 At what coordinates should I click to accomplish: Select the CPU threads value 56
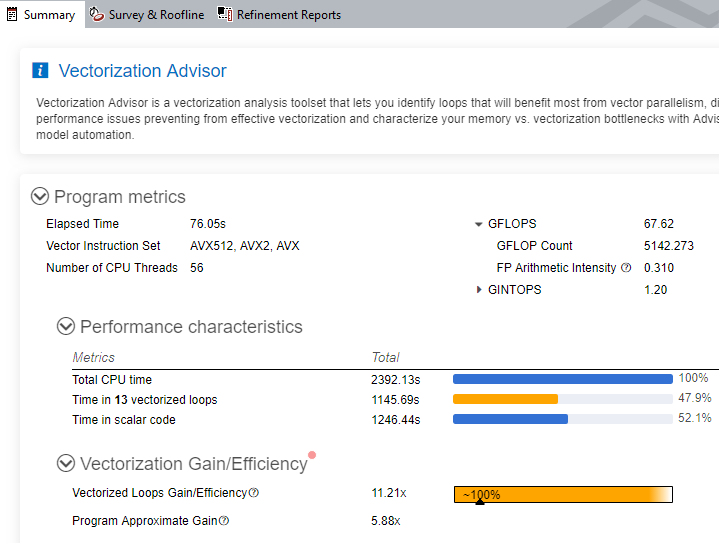click(197, 268)
